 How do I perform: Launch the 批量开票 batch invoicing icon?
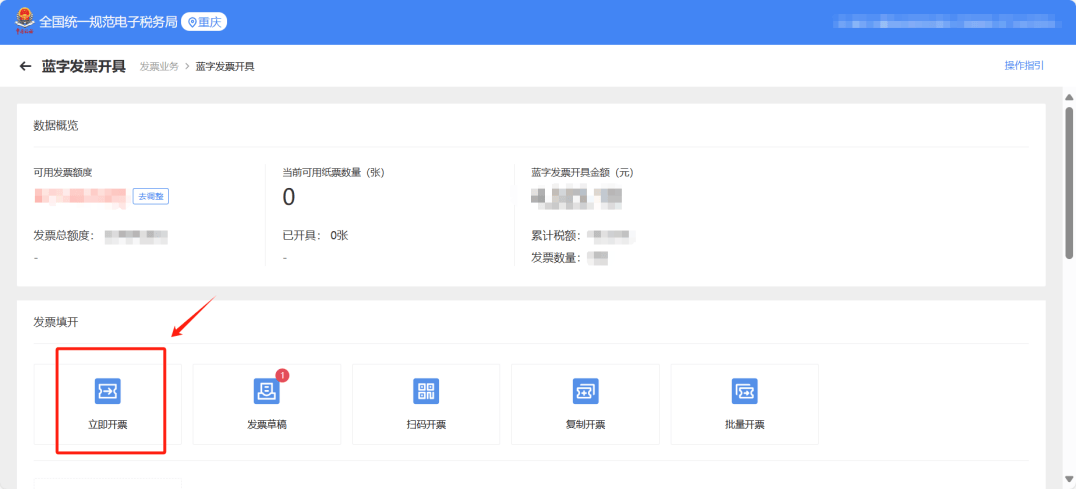[x=744, y=391]
